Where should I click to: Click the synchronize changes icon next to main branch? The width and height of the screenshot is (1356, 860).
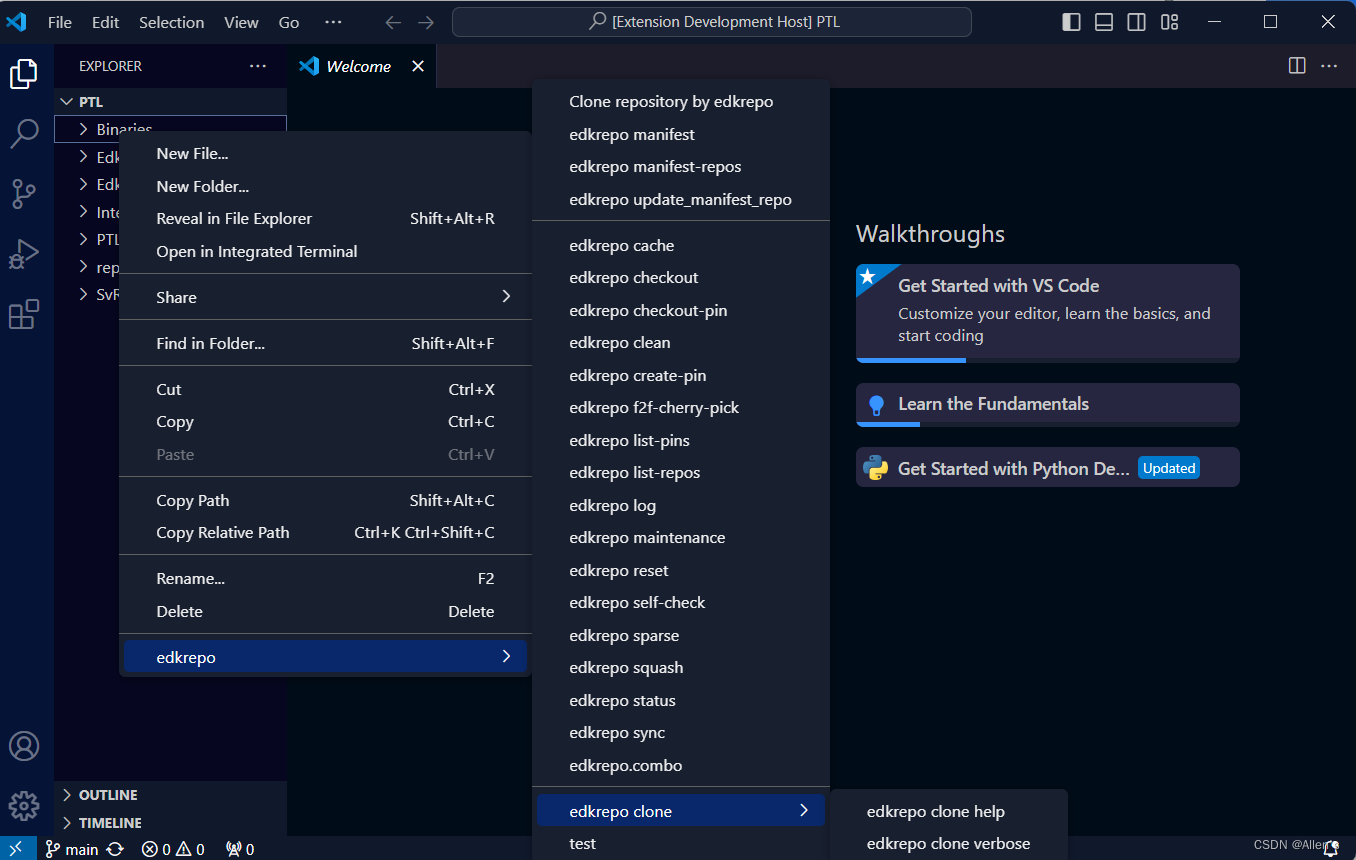click(x=115, y=848)
